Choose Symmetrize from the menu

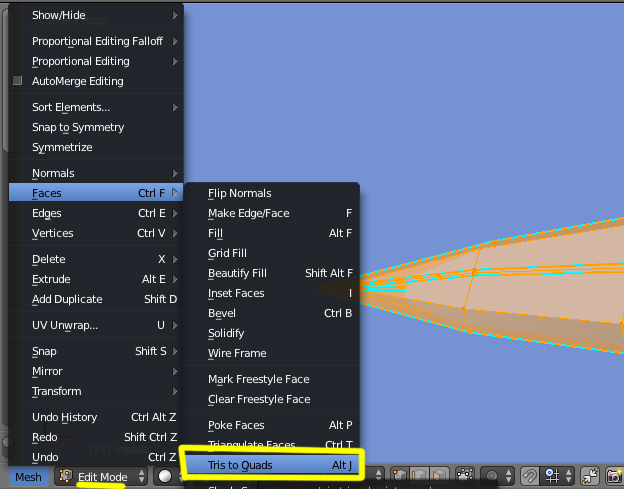tap(96, 147)
